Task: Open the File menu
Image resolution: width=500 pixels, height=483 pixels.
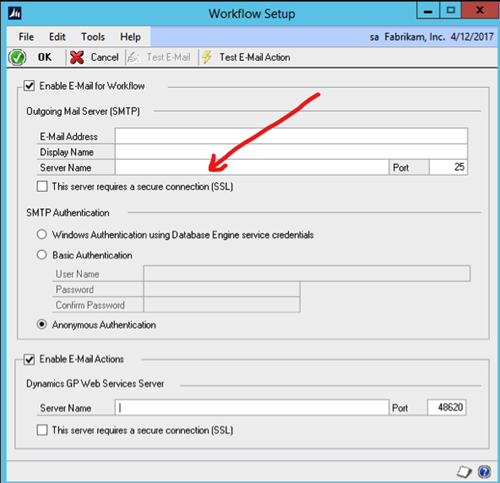Action: [26, 37]
